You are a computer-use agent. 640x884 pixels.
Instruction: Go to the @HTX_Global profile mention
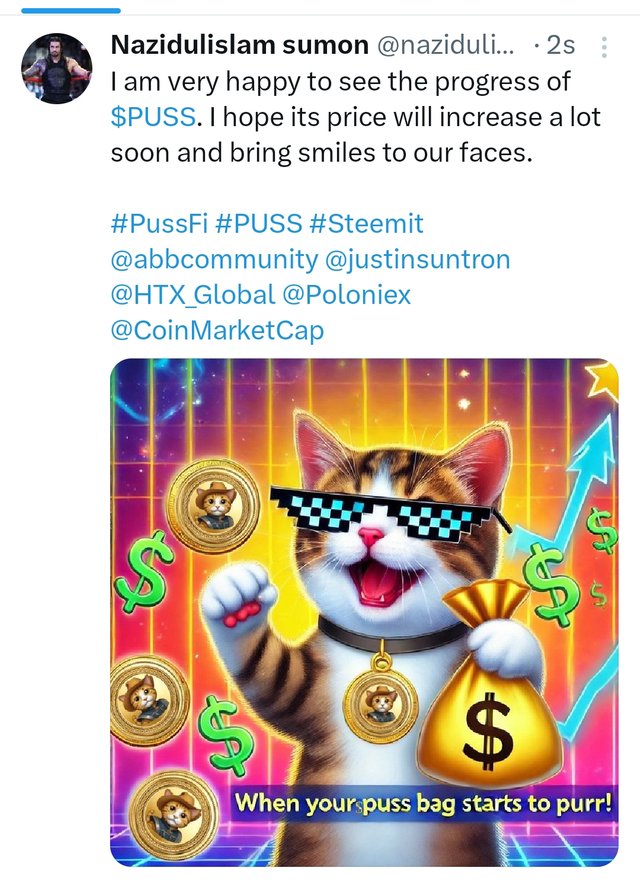[x=192, y=295]
